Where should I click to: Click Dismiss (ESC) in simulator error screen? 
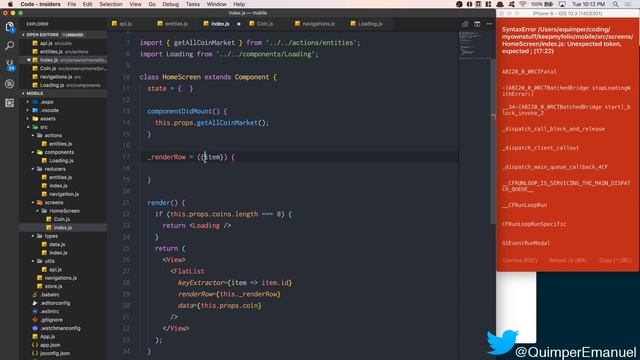pyautogui.click(x=520, y=260)
